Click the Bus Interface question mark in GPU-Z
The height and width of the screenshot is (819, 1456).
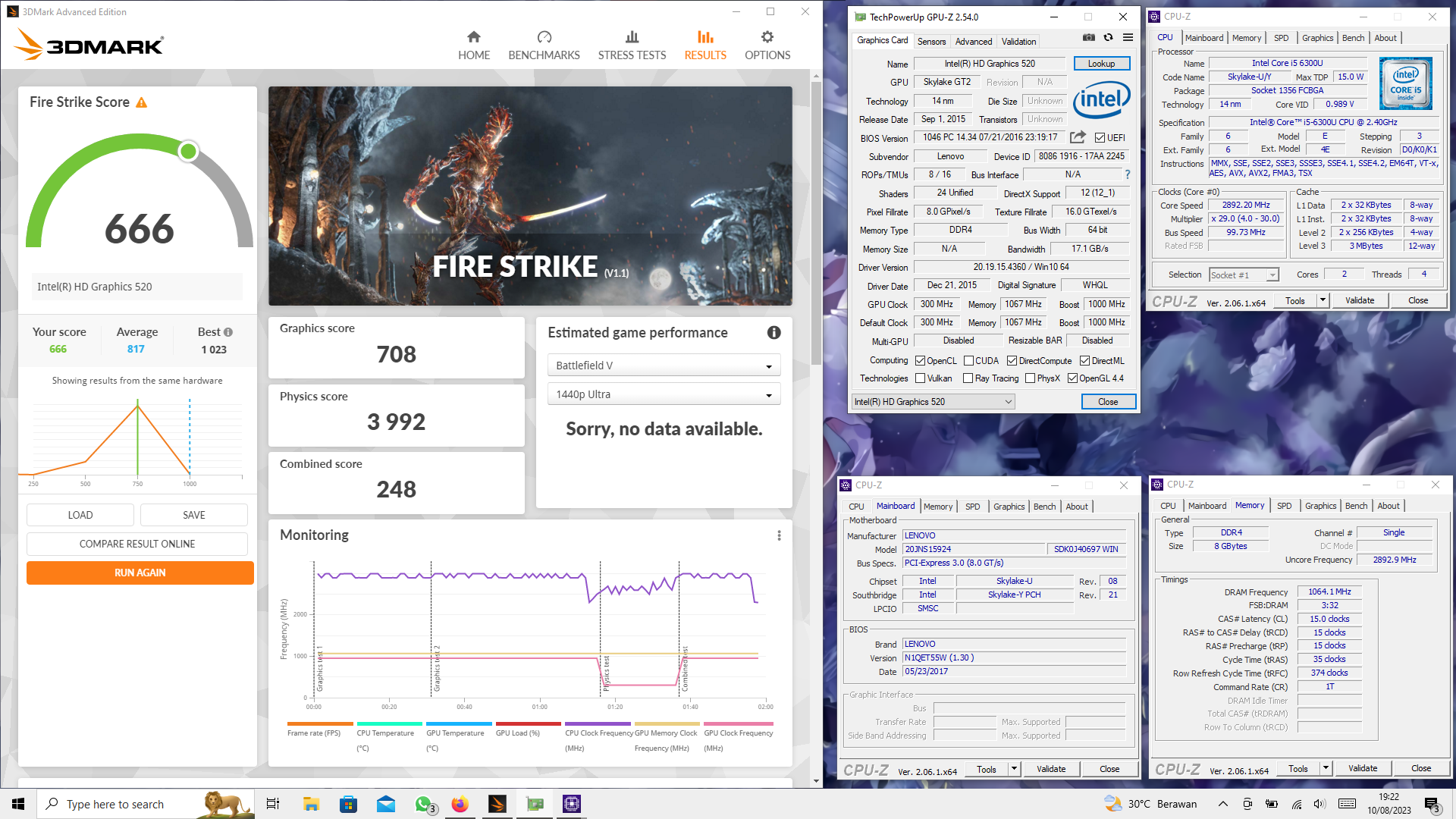(1128, 174)
